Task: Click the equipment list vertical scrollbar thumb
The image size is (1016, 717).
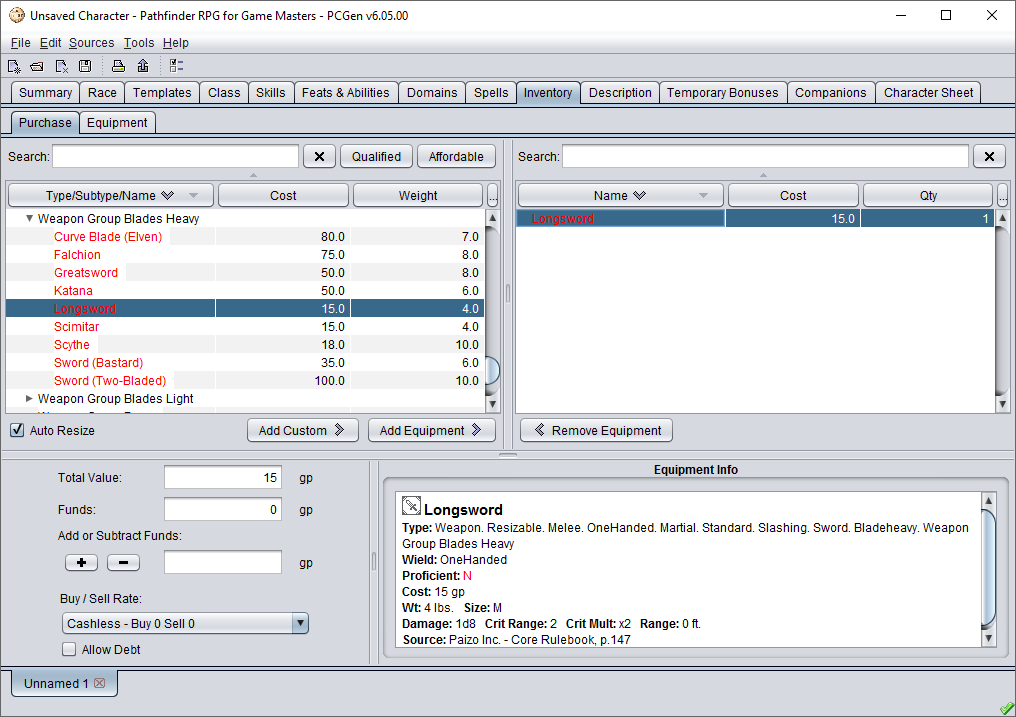Action: pos(492,370)
